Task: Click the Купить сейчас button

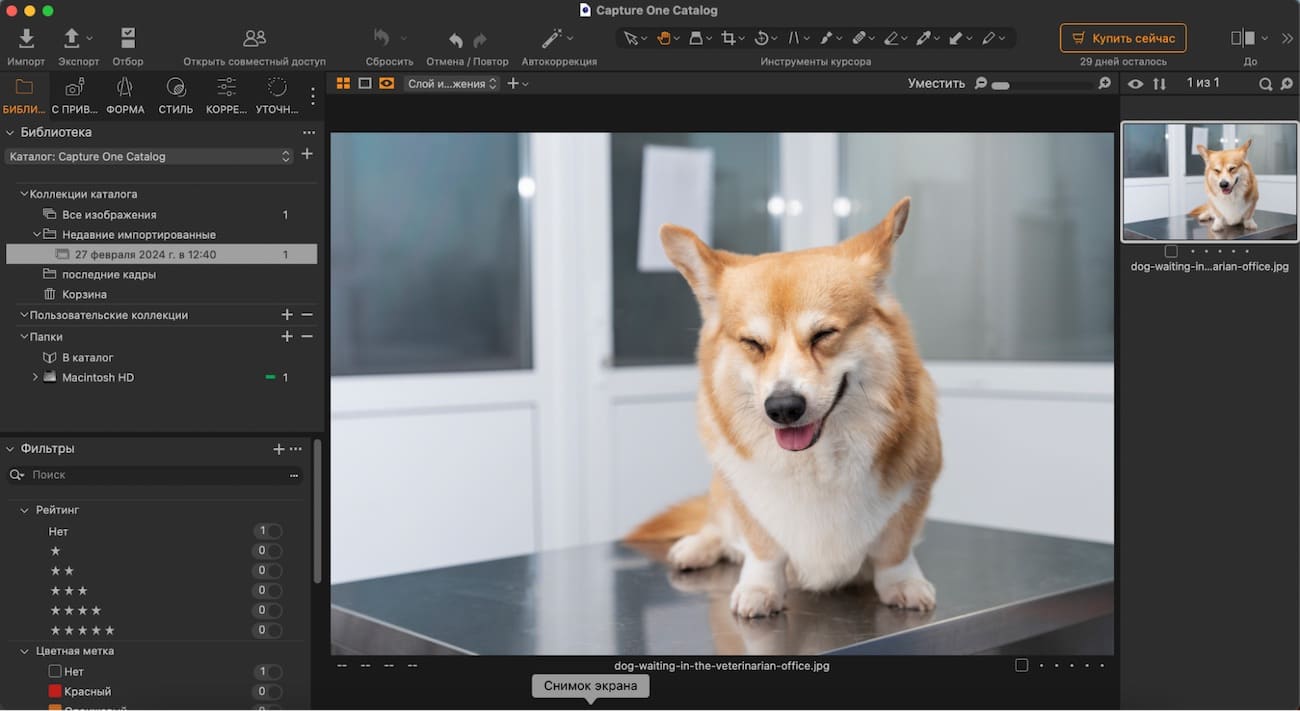Action: pos(1122,38)
